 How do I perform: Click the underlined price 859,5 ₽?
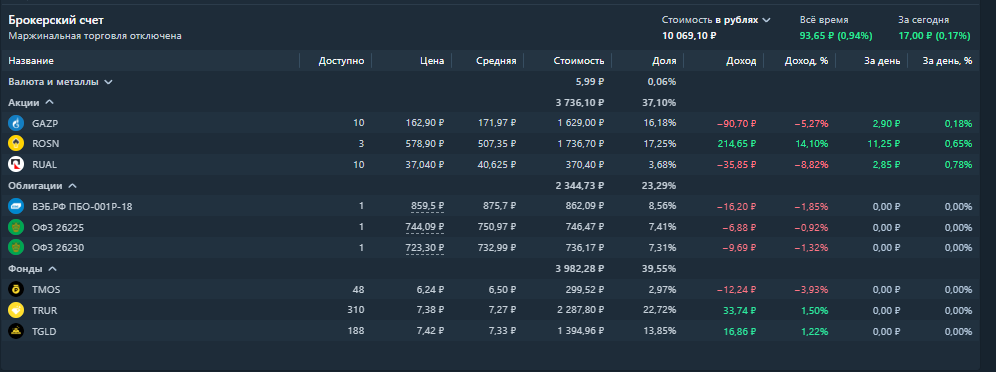click(427, 206)
